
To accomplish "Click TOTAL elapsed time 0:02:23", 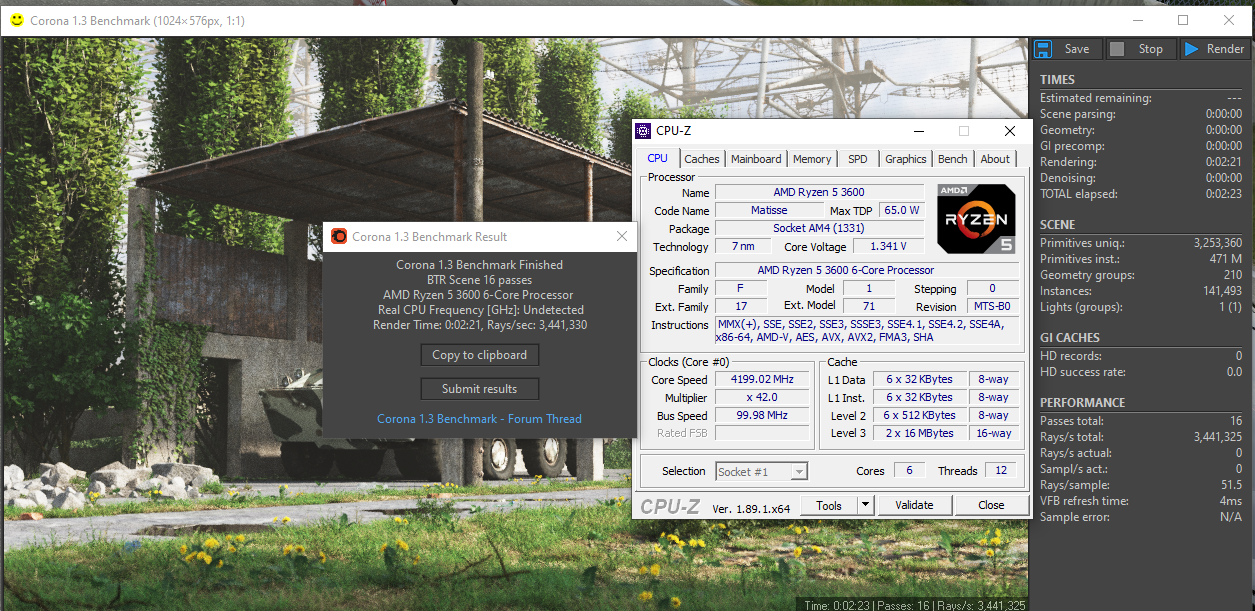I will coord(1224,194).
